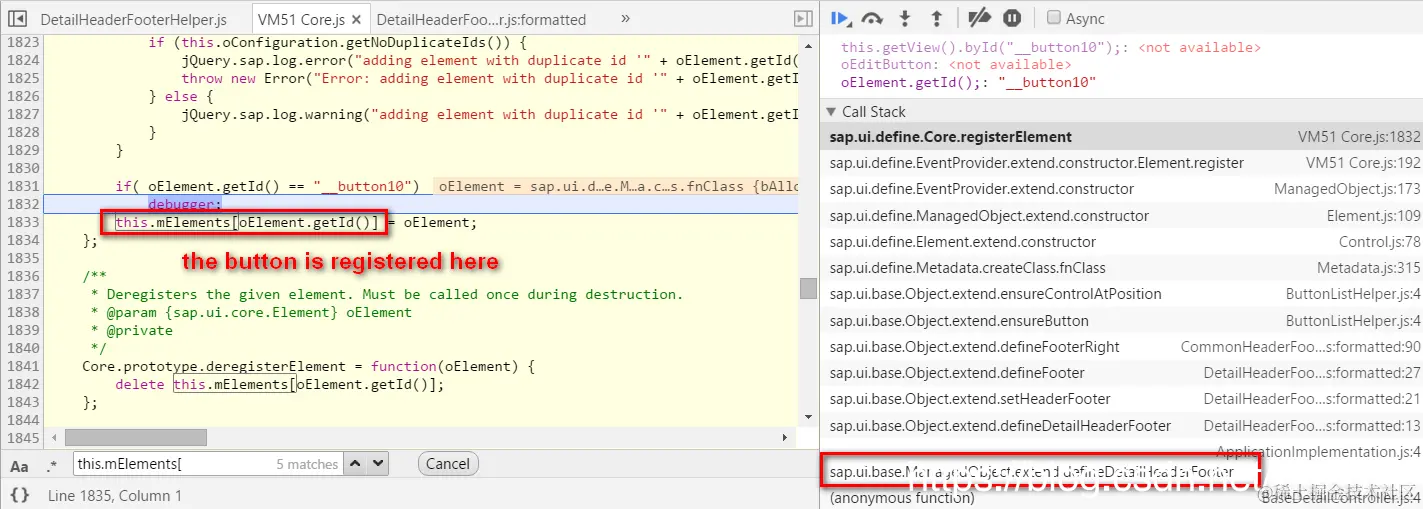Select the Element.register call stack frame
Image resolution: width=1423 pixels, height=509 pixels.
click(1121, 163)
